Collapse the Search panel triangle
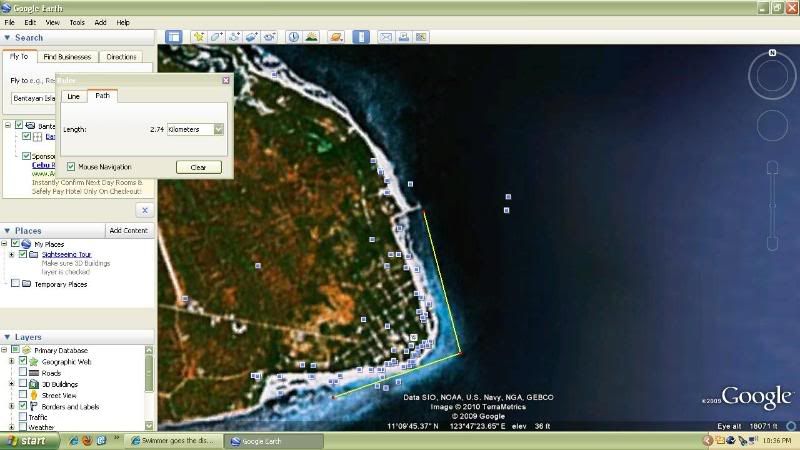Screen dimensions: 800x450 coord(7,37)
